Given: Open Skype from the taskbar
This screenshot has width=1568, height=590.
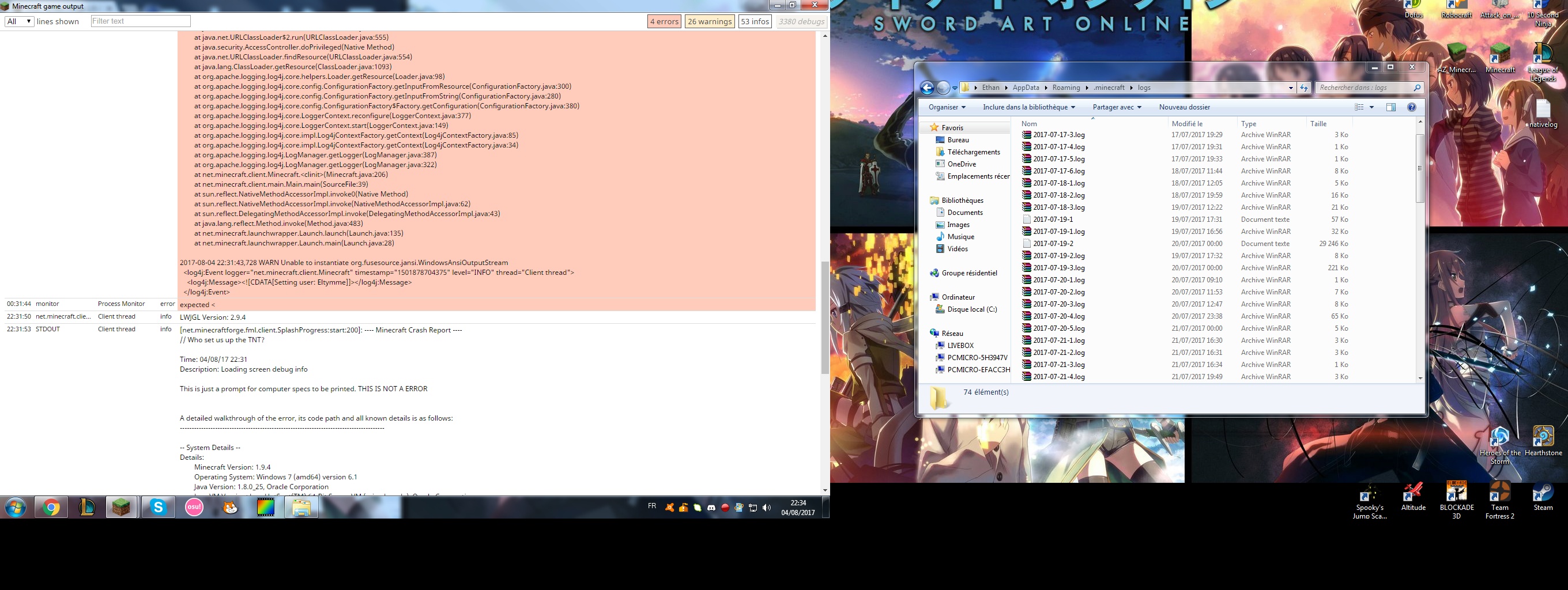Looking at the screenshot, I should tap(159, 507).
